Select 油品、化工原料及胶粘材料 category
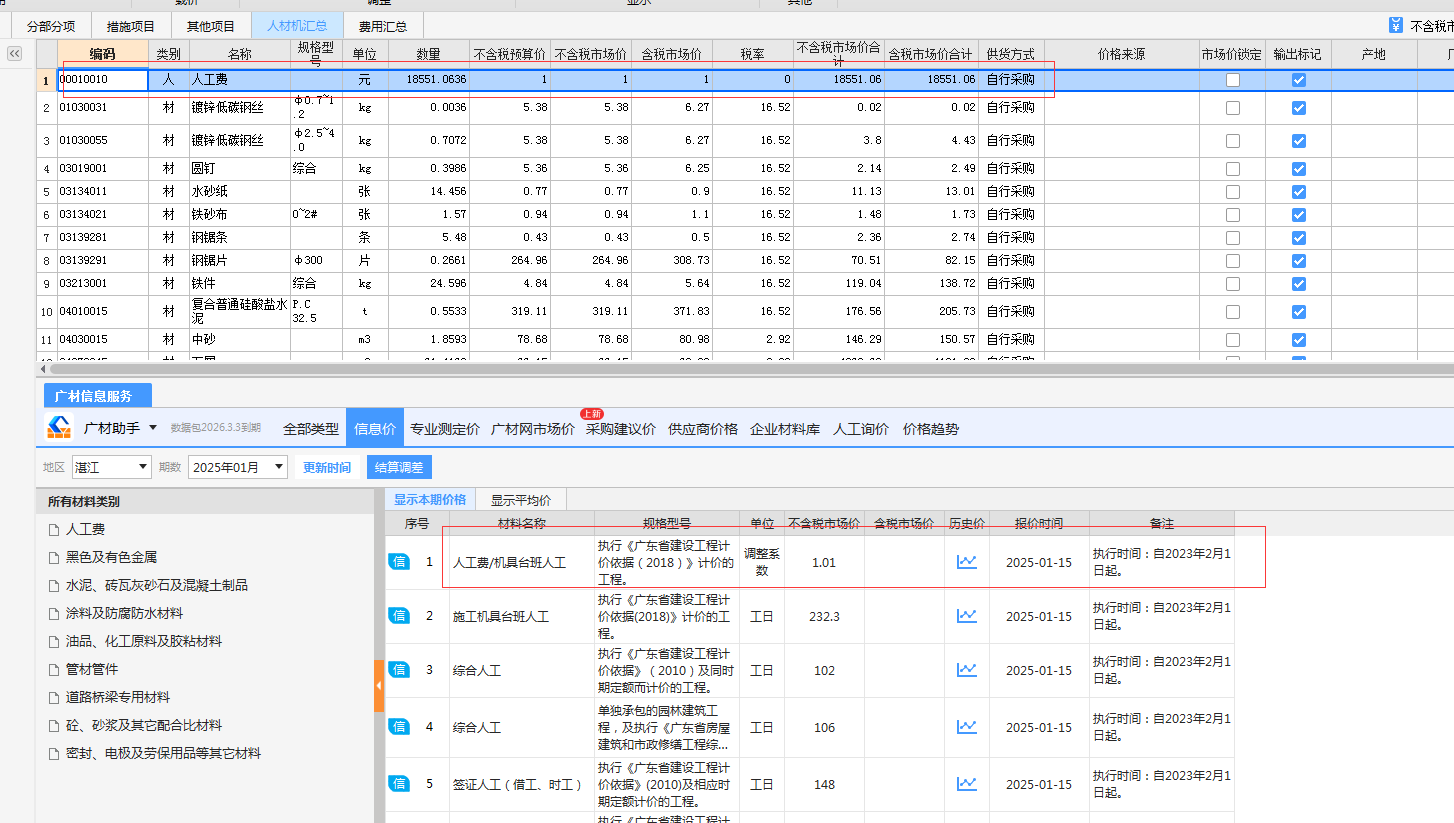Image resolution: width=1454 pixels, height=823 pixels. [x=144, y=642]
